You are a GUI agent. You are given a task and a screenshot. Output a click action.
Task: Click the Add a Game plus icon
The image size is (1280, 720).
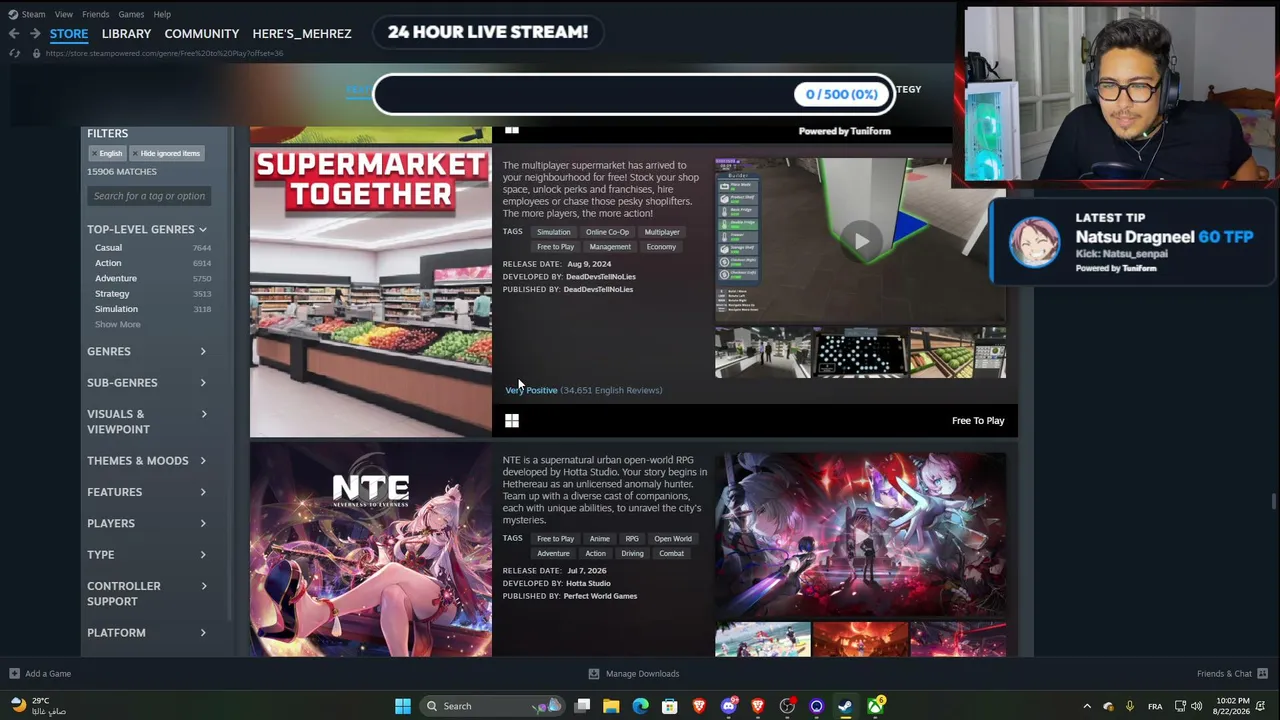point(14,674)
